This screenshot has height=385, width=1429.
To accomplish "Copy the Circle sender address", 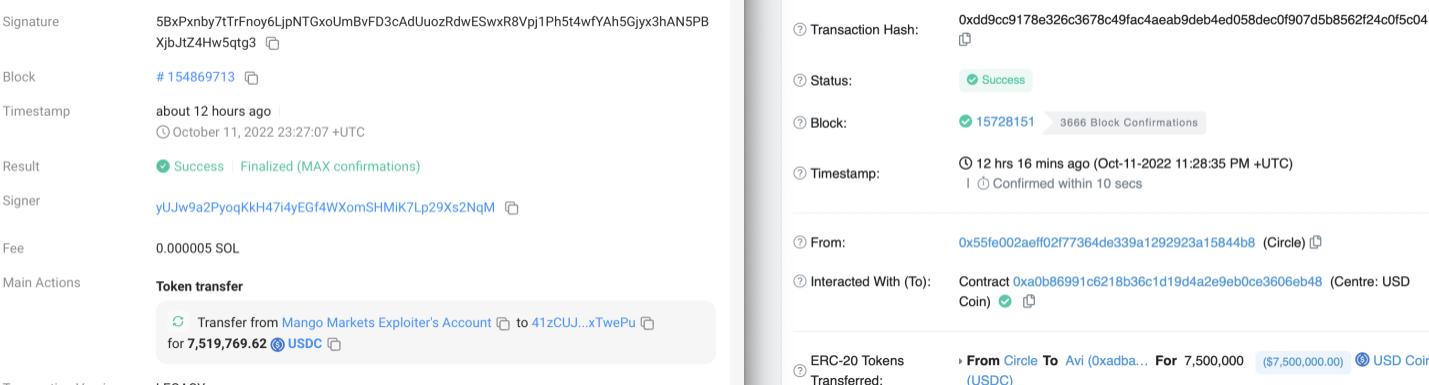I will tap(1316, 241).
